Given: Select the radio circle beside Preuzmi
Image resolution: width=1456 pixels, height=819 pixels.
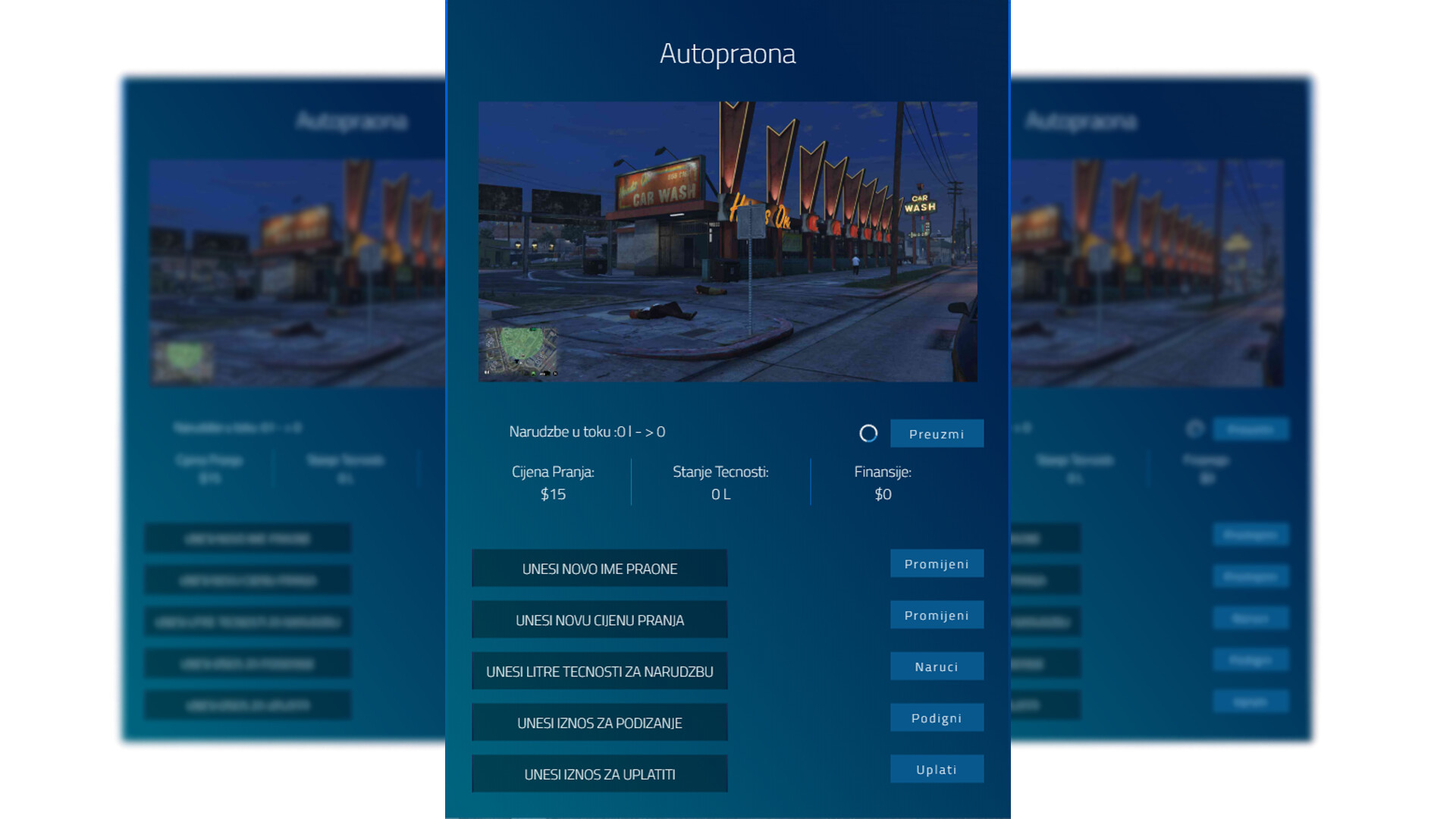Looking at the screenshot, I should [x=868, y=433].
